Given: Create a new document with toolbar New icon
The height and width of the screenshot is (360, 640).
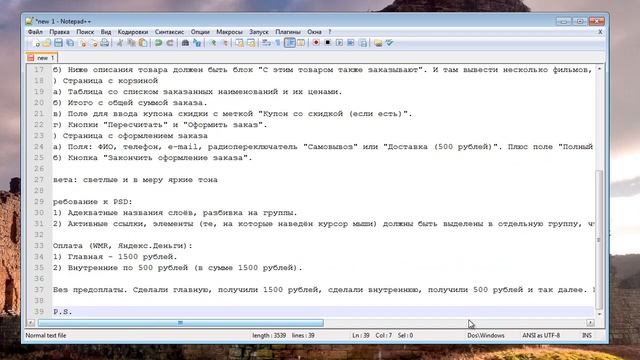Looking at the screenshot, I should [36, 43].
